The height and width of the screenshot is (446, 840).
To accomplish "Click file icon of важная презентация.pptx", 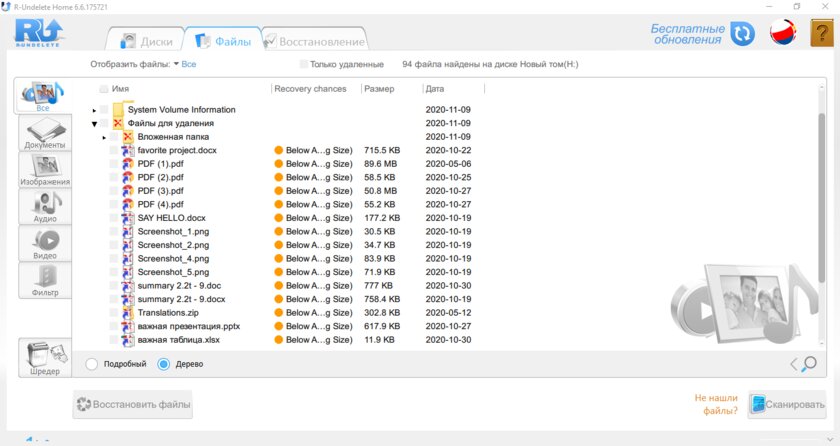I will click(x=128, y=326).
